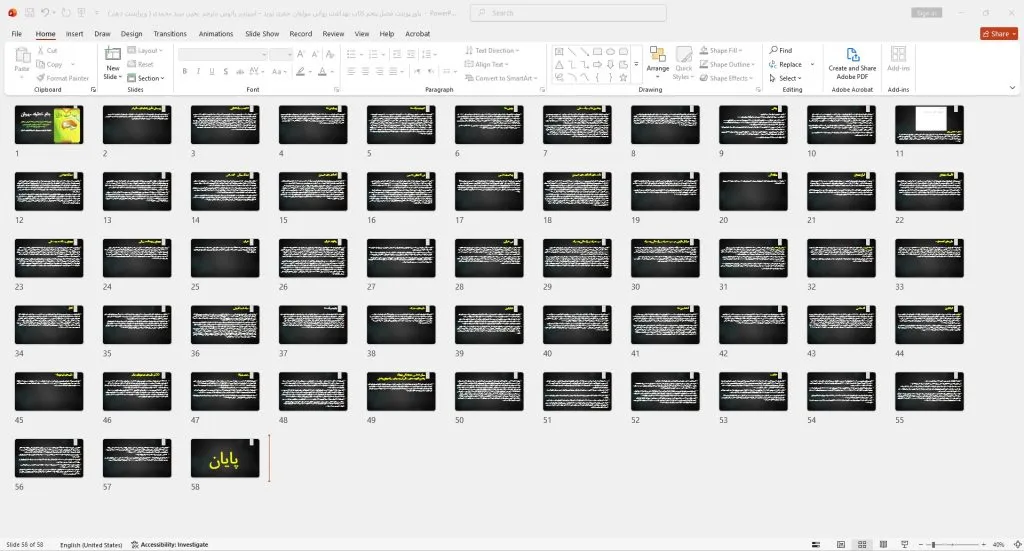
Task: Click Increase Font Size icon
Action: tap(300, 54)
